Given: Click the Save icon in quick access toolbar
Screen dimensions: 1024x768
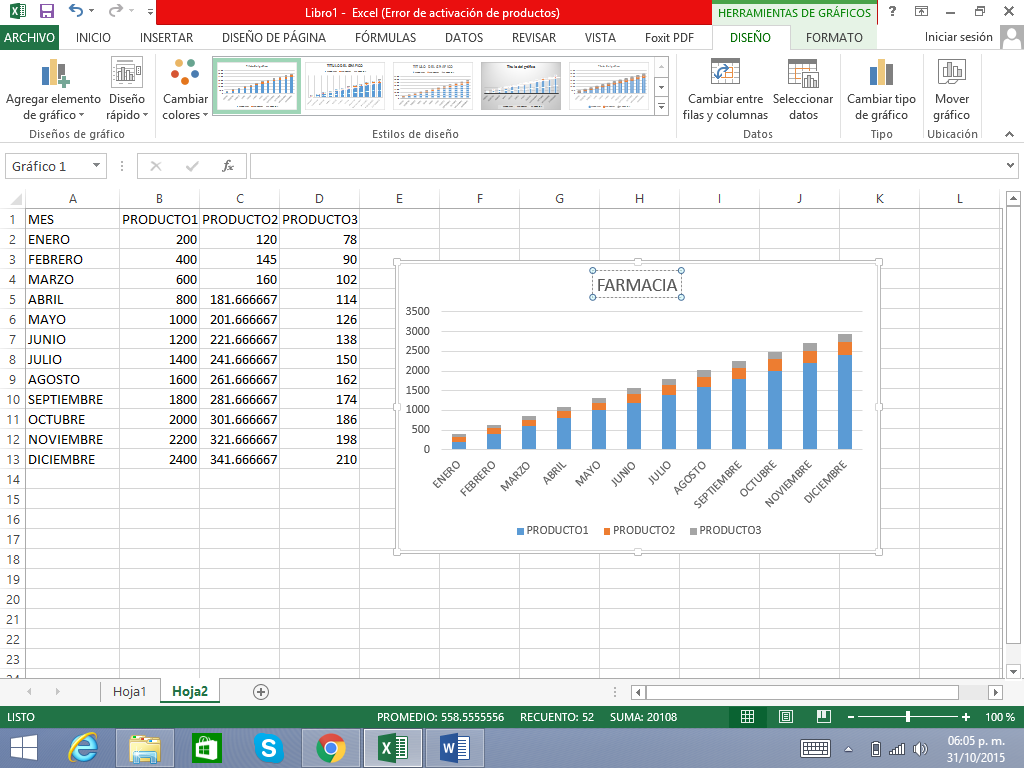Looking at the screenshot, I should pyautogui.click(x=46, y=12).
